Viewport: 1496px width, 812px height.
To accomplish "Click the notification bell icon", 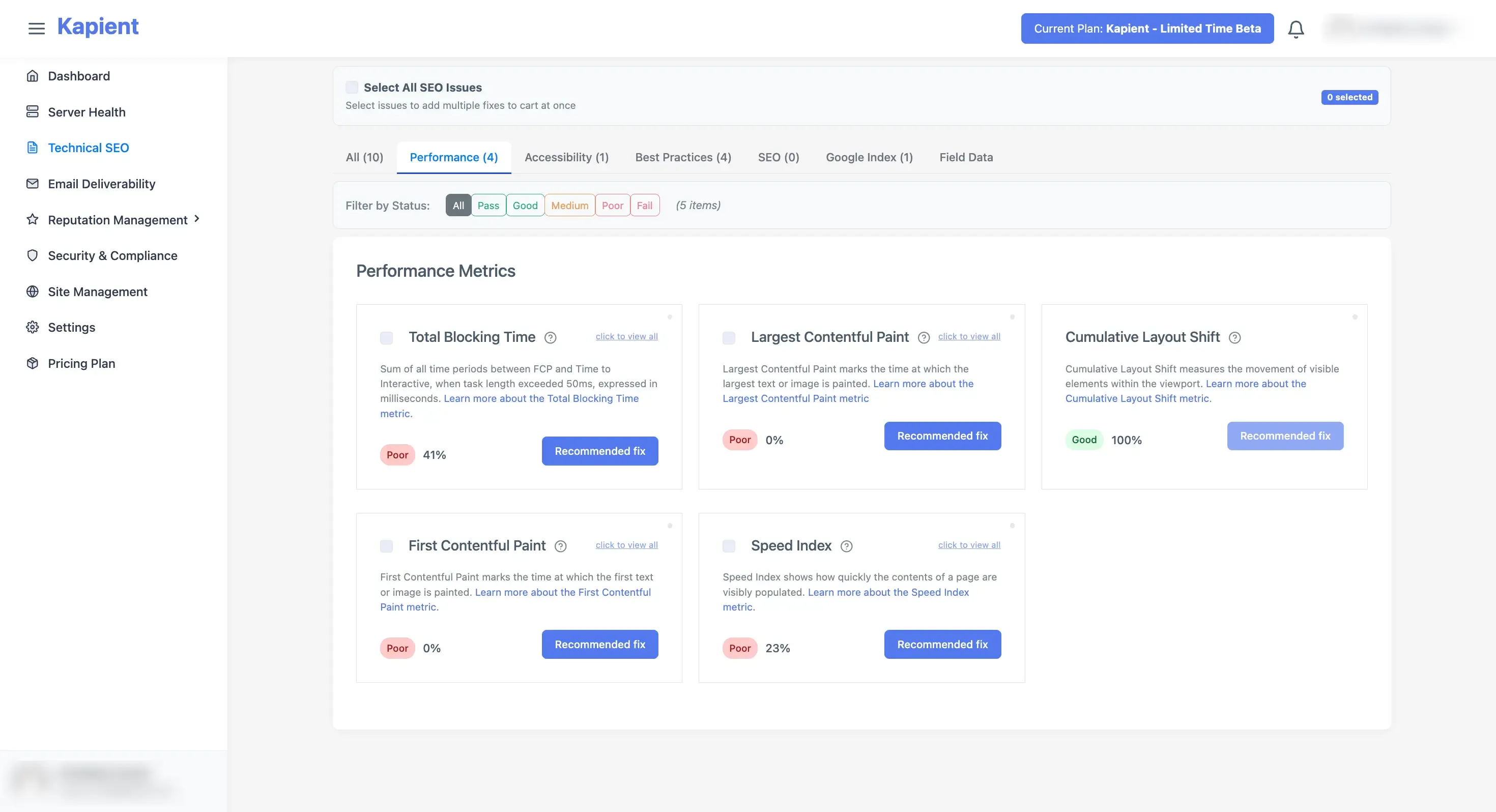I will point(1296,29).
